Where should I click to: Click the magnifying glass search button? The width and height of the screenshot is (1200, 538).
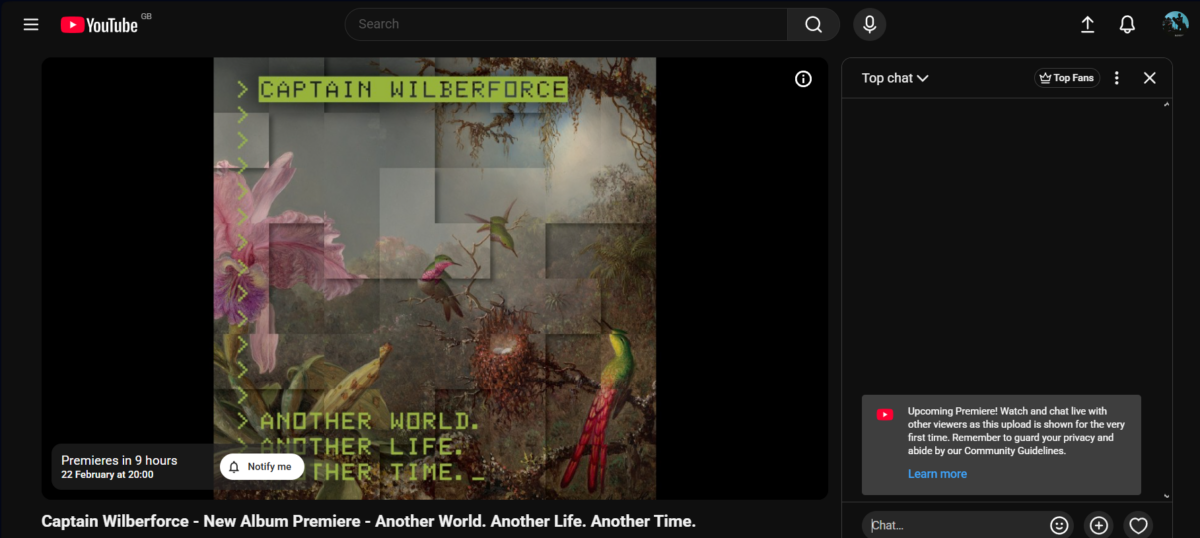pos(813,24)
